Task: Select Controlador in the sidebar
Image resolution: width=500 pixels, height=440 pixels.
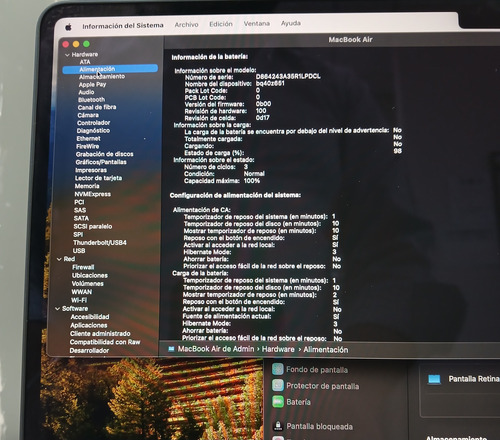Action: (93, 123)
